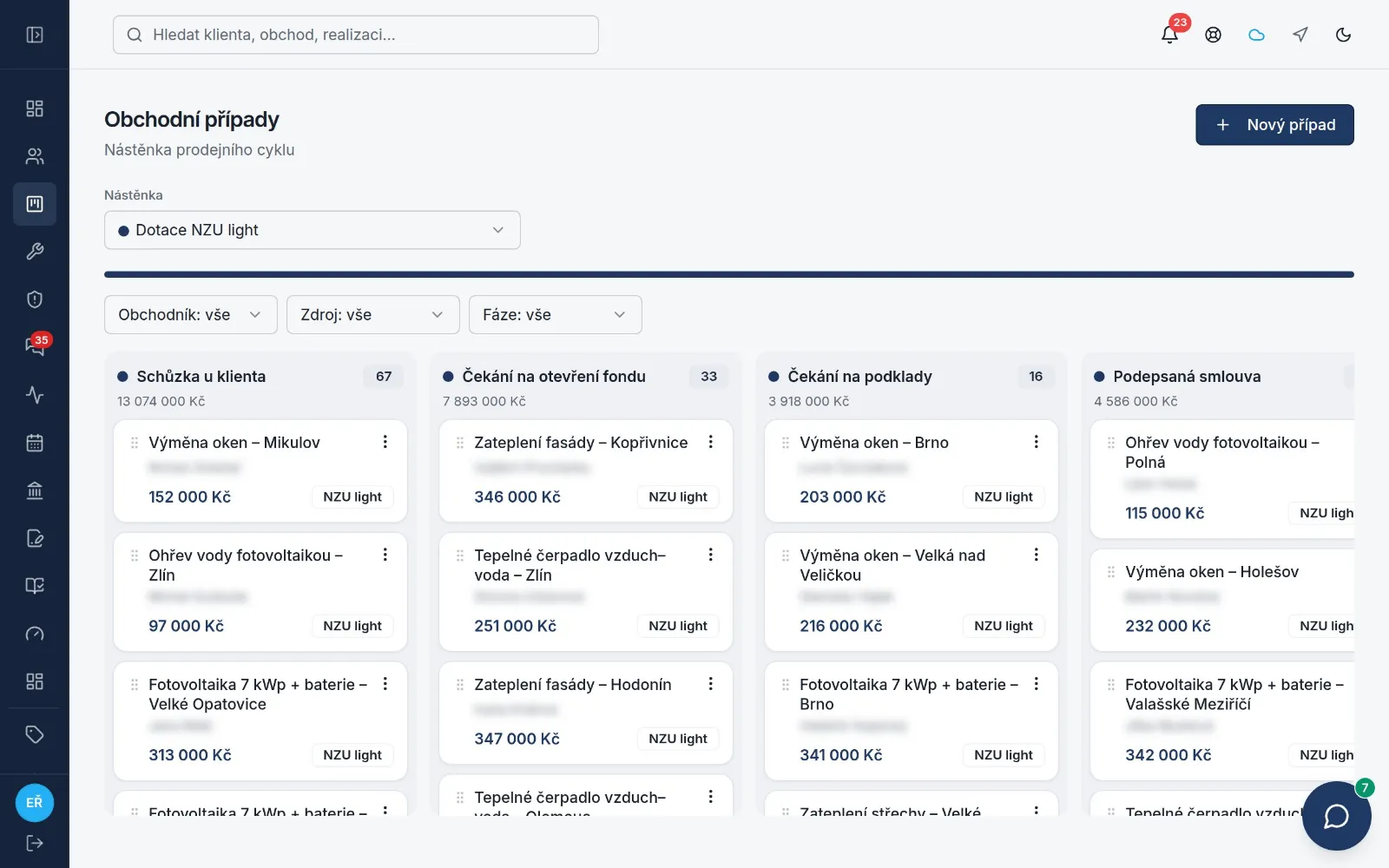Focus the Hledat klienta search field
The width and height of the screenshot is (1389, 868).
click(356, 35)
